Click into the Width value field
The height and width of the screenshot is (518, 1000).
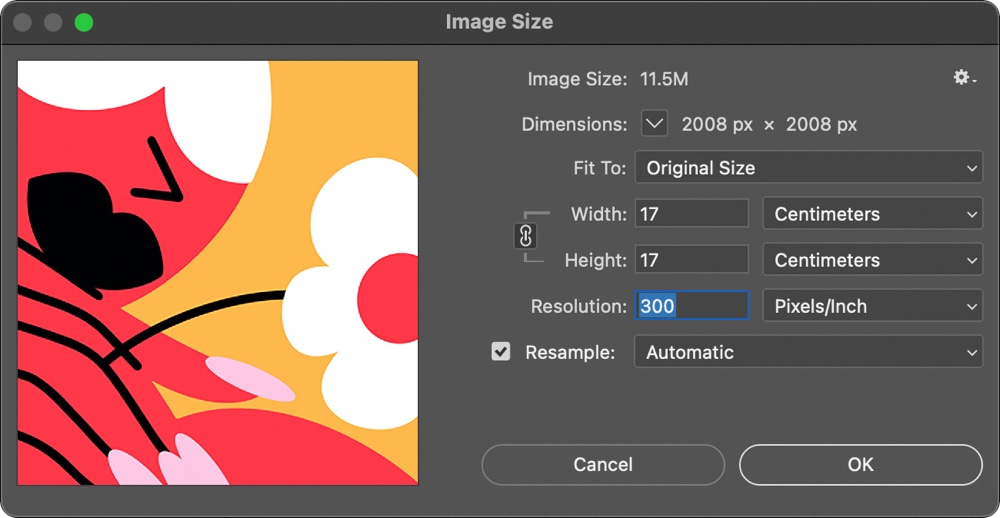coord(691,214)
